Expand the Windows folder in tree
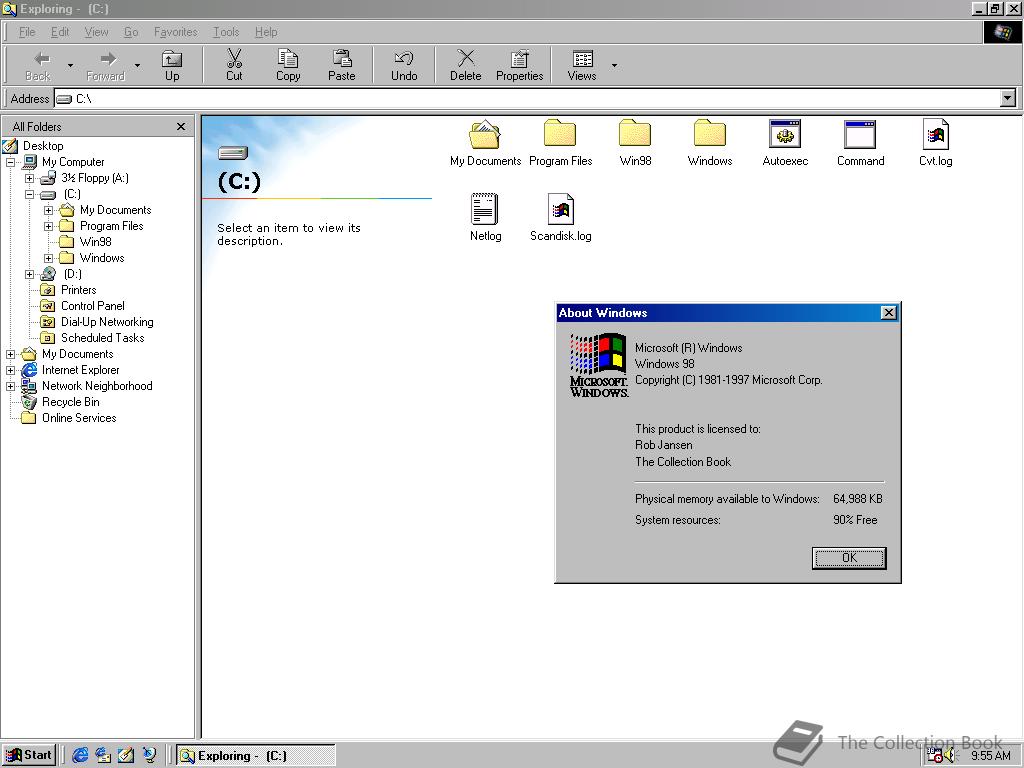Viewport: 1024px width, 768px height. pyautogui.click(x=48, y=258)
